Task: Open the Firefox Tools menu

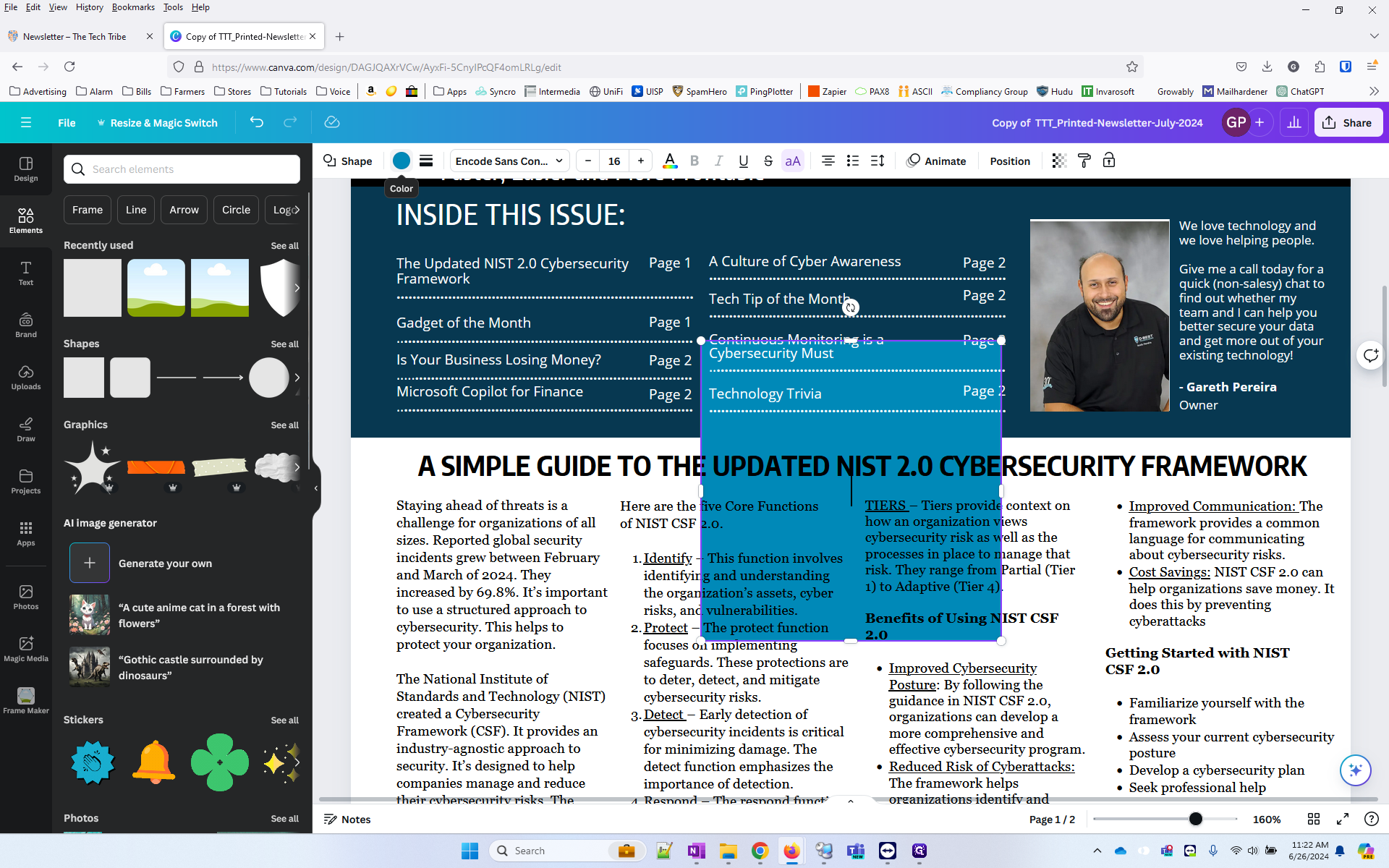Action: click(173, 7)
